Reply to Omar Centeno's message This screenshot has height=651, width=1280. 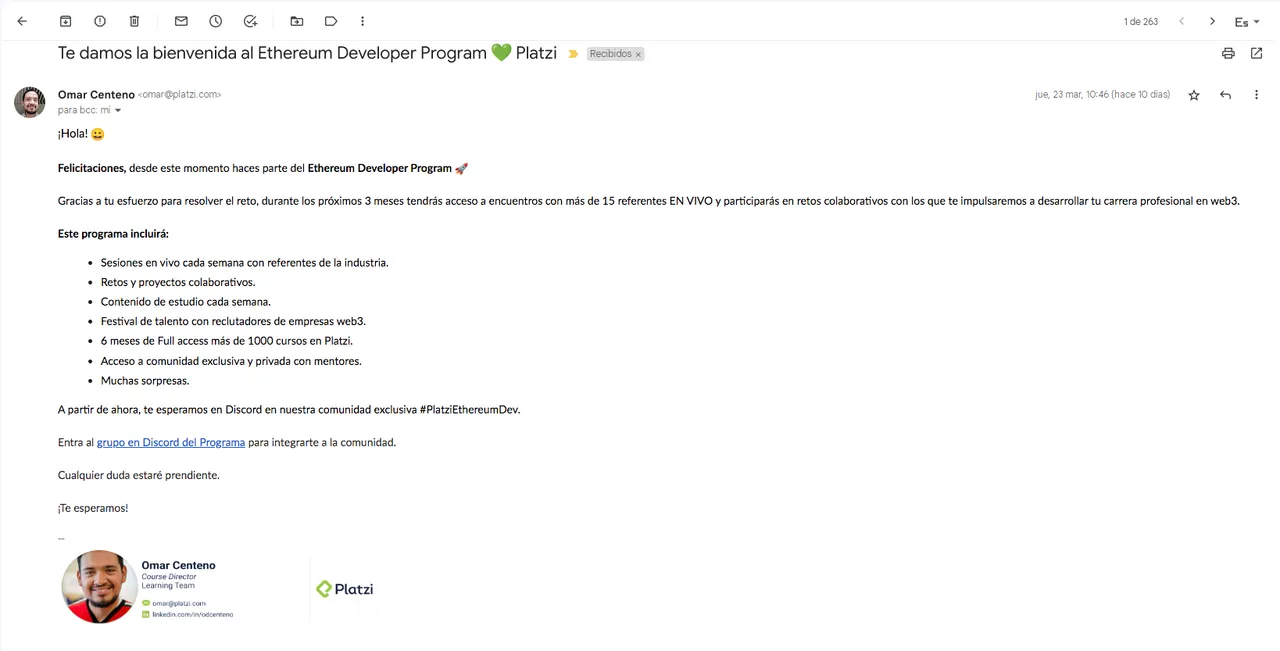click(1225, 95)
